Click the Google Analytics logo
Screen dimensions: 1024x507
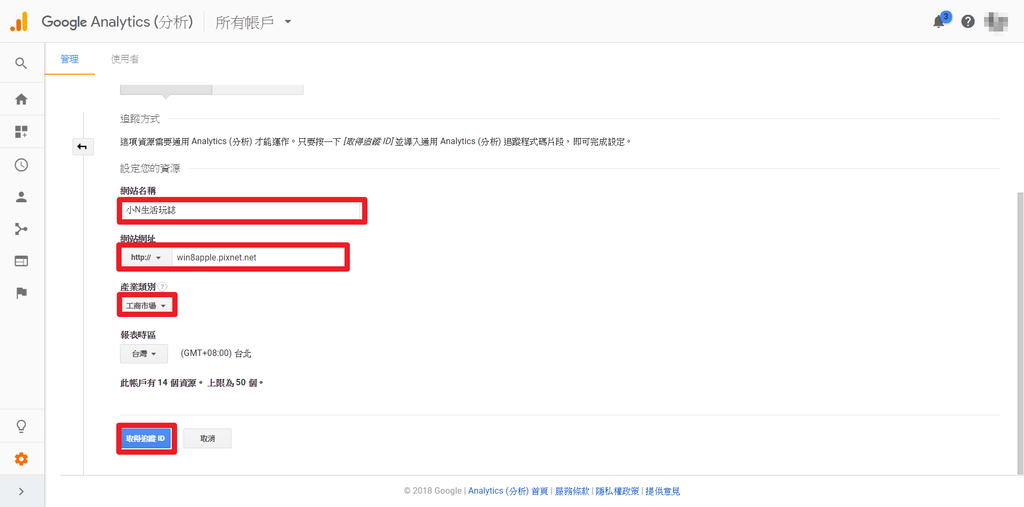pos(20,22)
